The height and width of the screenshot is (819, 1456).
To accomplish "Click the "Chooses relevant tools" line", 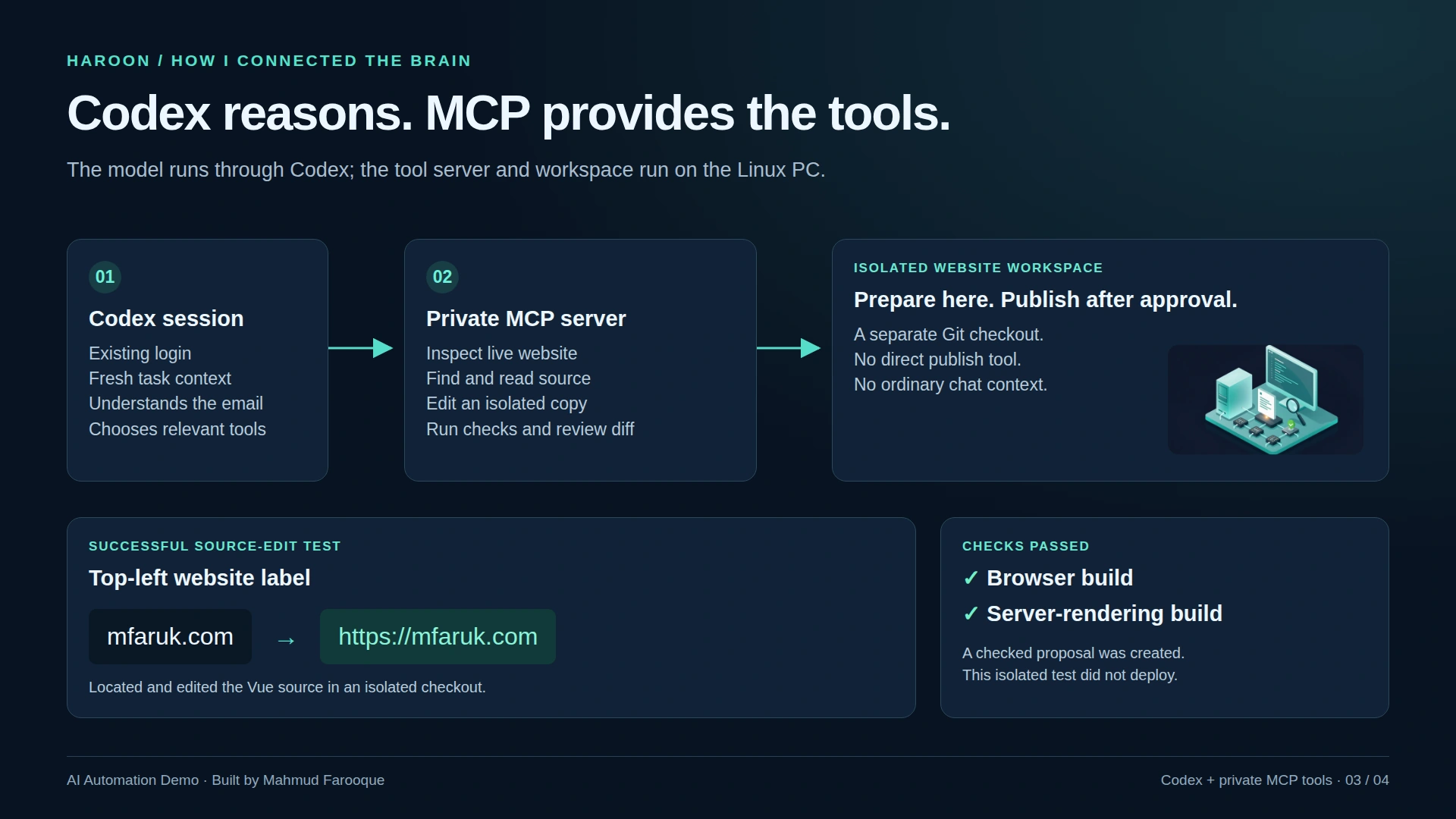I will (177, 429).
